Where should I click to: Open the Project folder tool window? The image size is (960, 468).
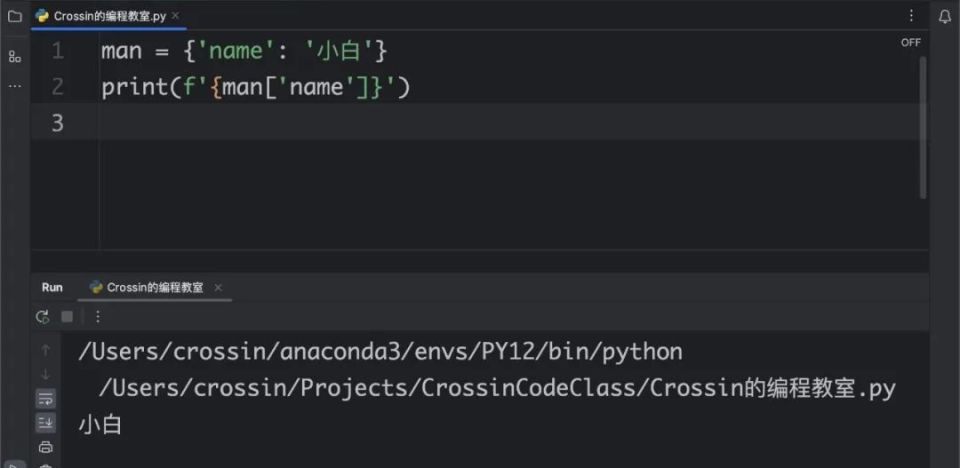point(15,17)
